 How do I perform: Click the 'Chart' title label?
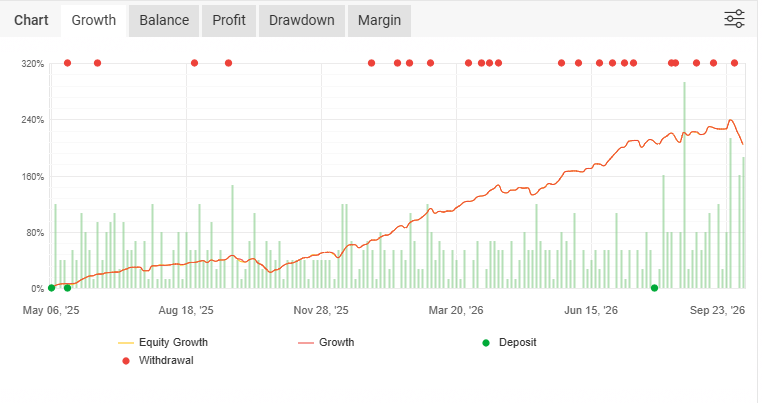click(x=31, y=20)
